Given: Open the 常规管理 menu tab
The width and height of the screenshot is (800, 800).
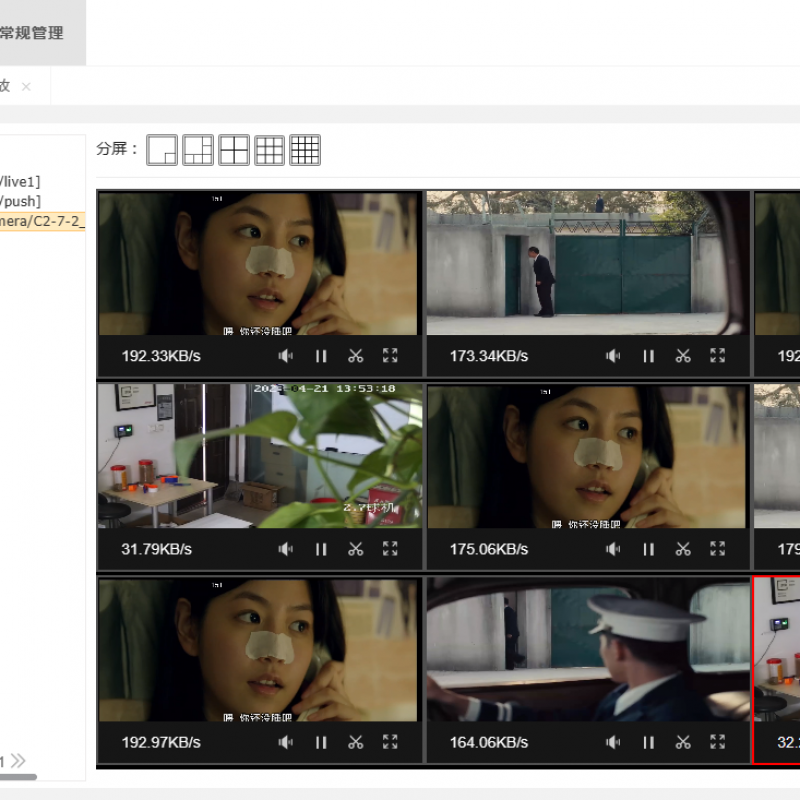Looking at the screenshot, I should [x=32, y=33].
